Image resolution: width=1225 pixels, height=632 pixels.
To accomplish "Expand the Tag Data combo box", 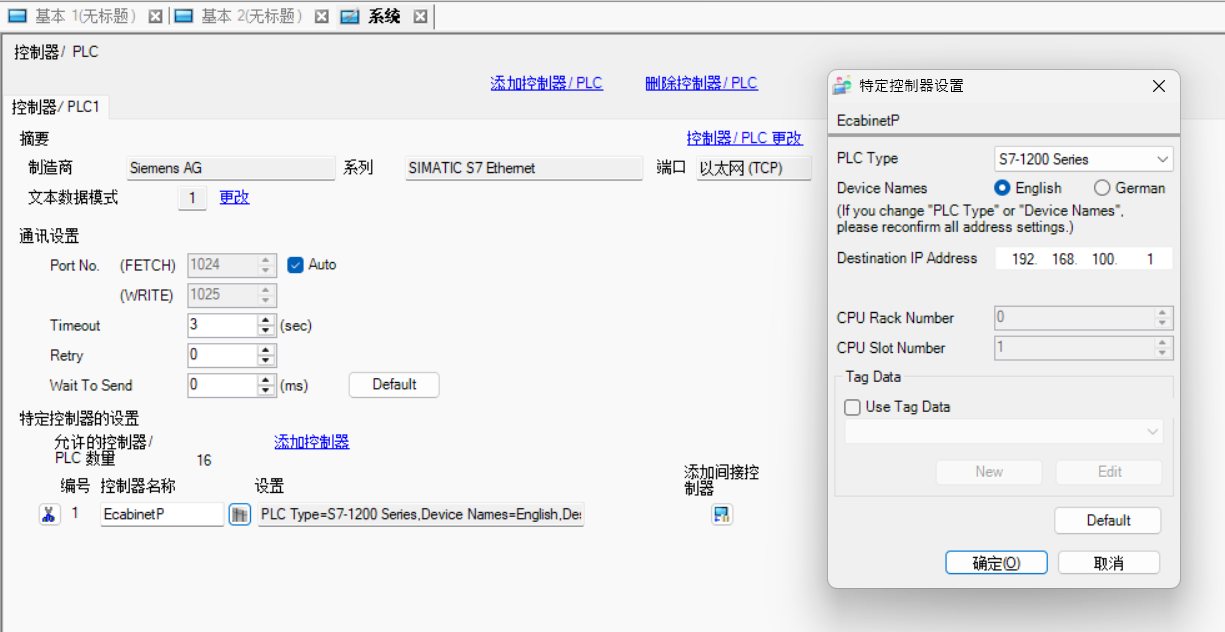I will click(x=1154, y=432).
